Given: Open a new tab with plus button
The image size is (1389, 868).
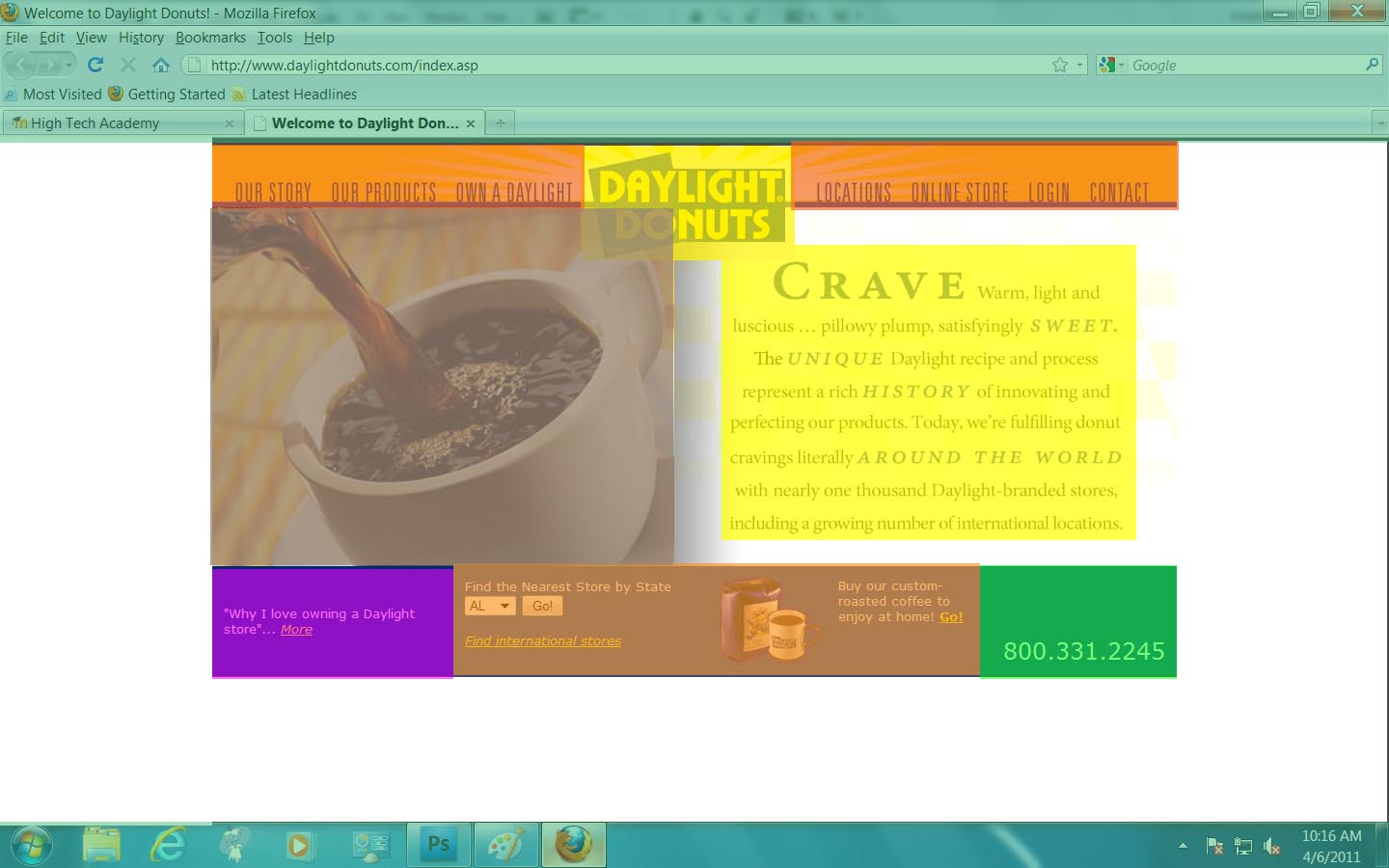Looking at the screenshot, I should [500, 123].
